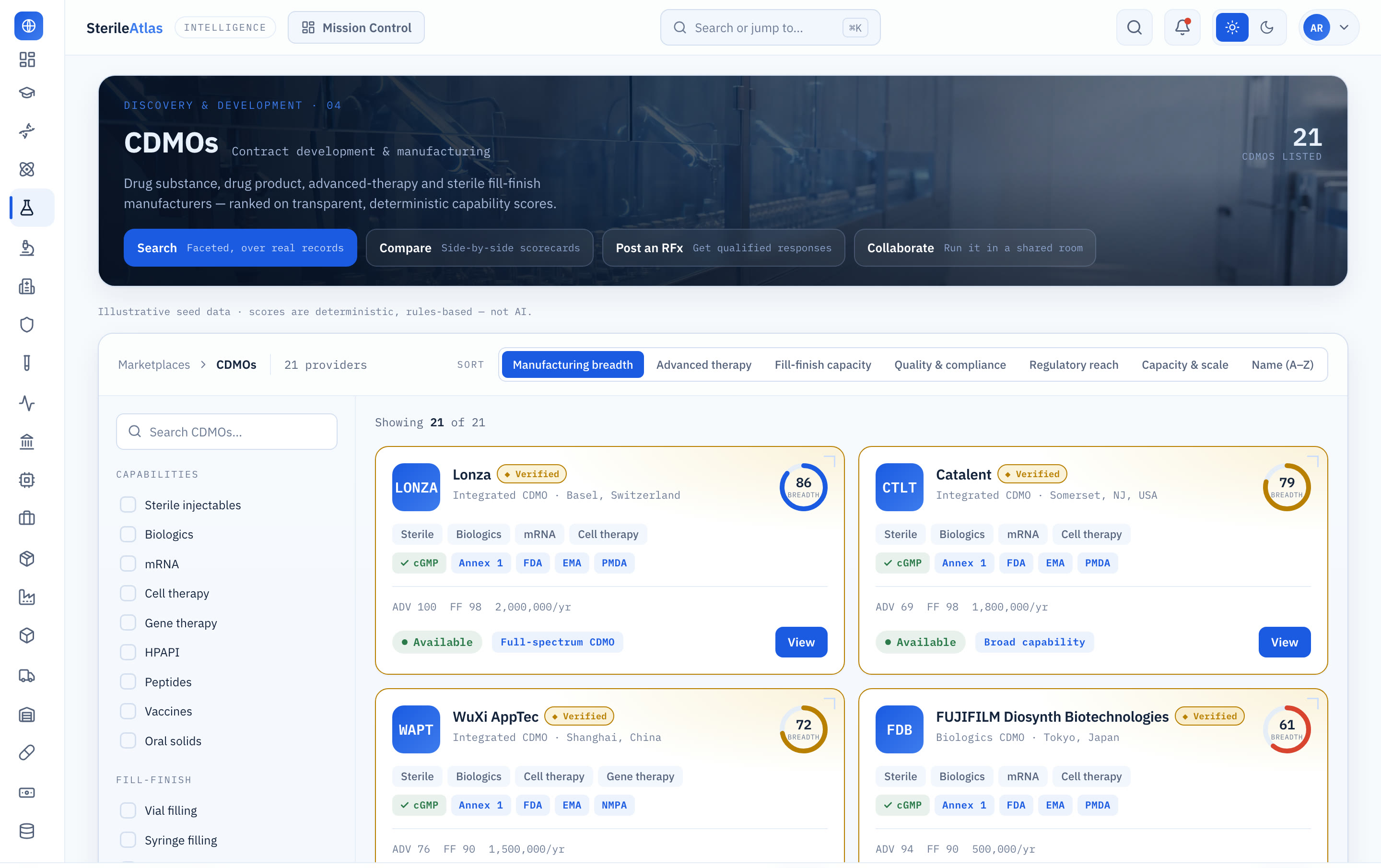Sort by Quality & compliance

[950, 365]
